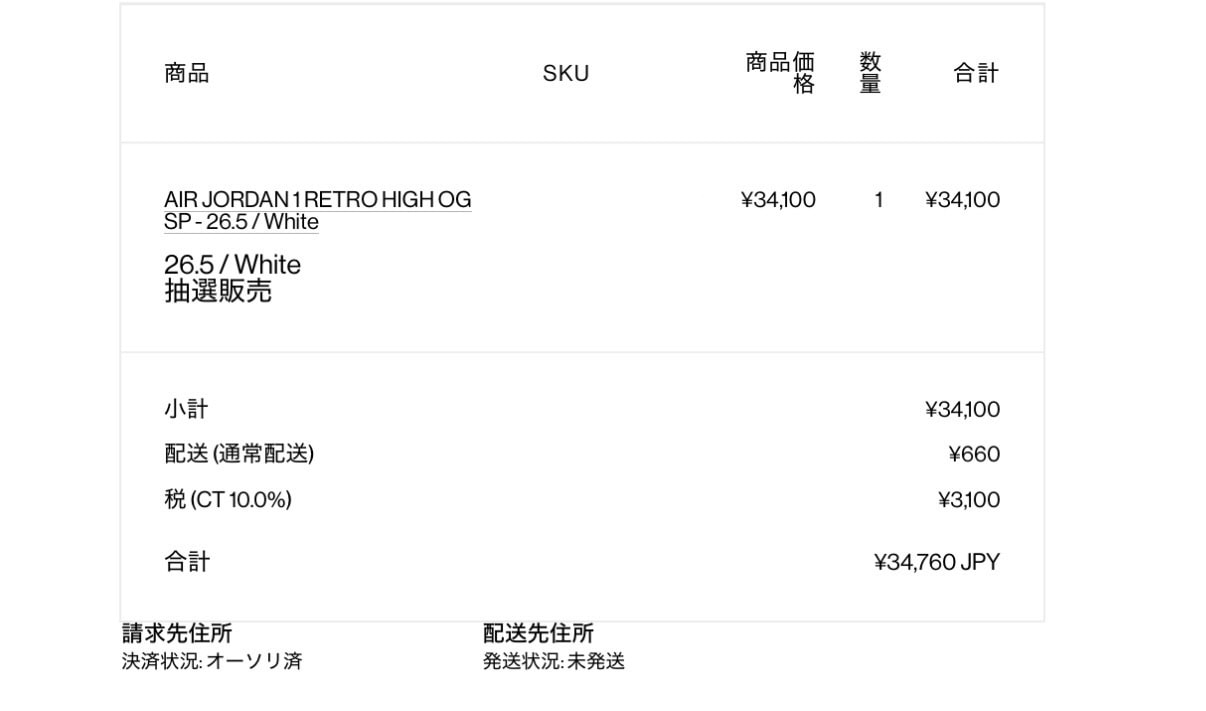Click the SKU column header
The width and height of the screenshot is (1206, 711).
pyautogui.click(x=566, y=73)
